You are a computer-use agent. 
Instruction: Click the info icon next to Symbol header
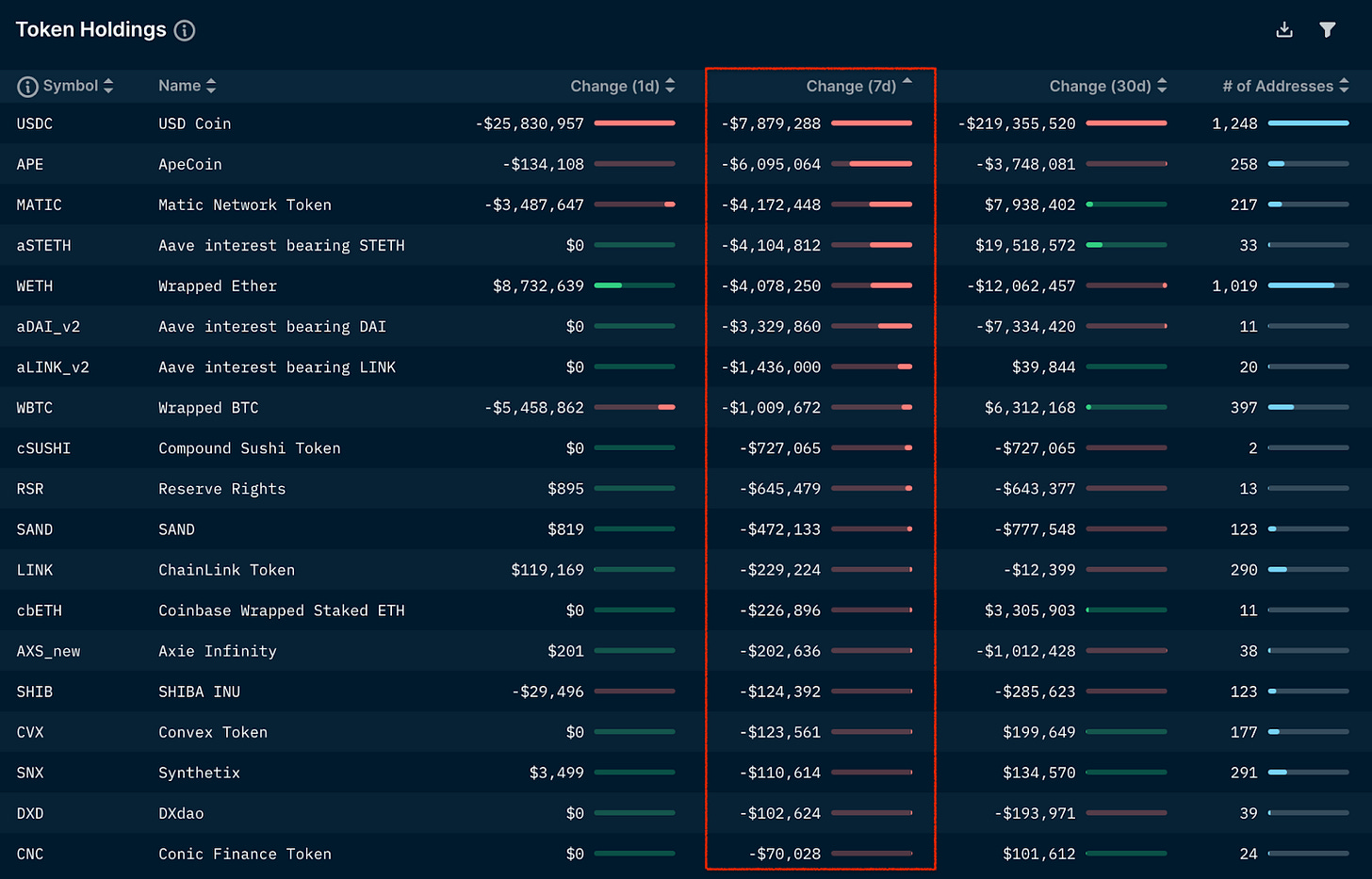tap(28, 87)
